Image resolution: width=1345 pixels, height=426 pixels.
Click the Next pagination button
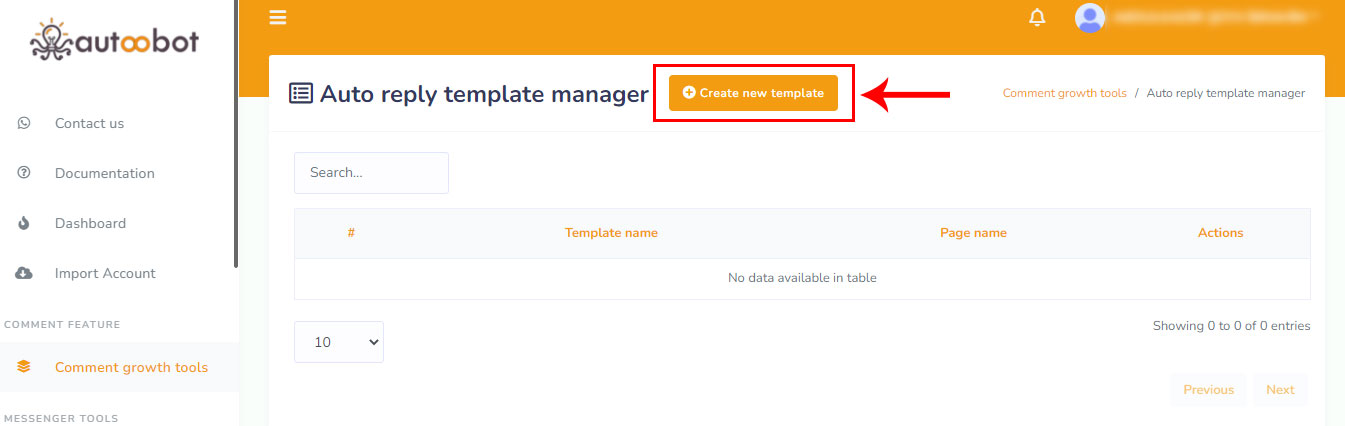coord(1280,390)
